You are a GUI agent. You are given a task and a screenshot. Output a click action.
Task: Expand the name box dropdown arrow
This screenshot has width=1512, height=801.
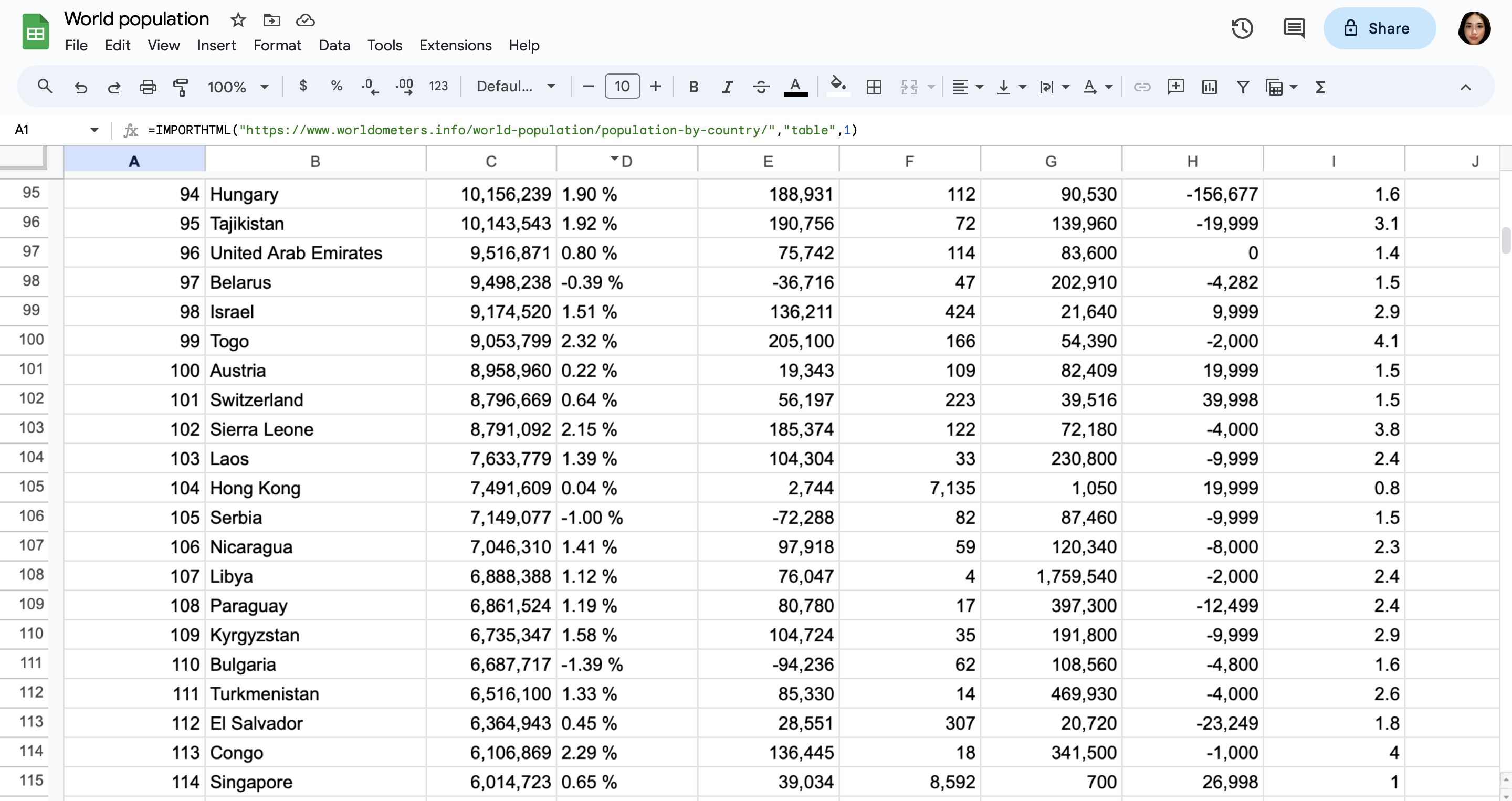(x=94, y=130)
